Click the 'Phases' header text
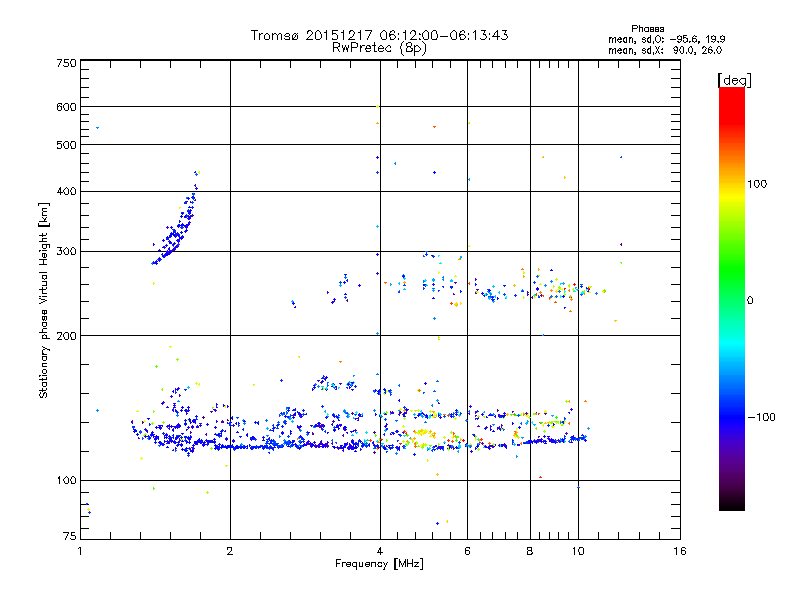The image size is (800, 600). pos(647,29)
